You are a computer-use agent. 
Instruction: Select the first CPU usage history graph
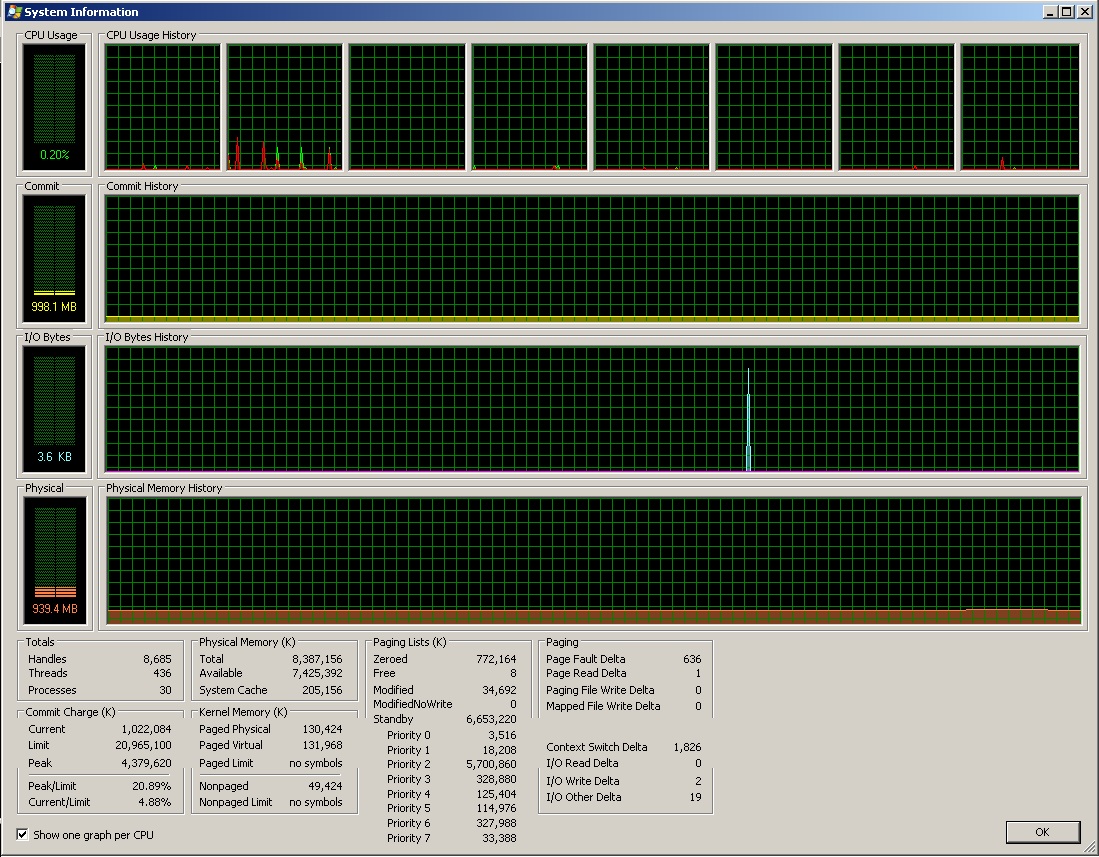pos(162,107)
